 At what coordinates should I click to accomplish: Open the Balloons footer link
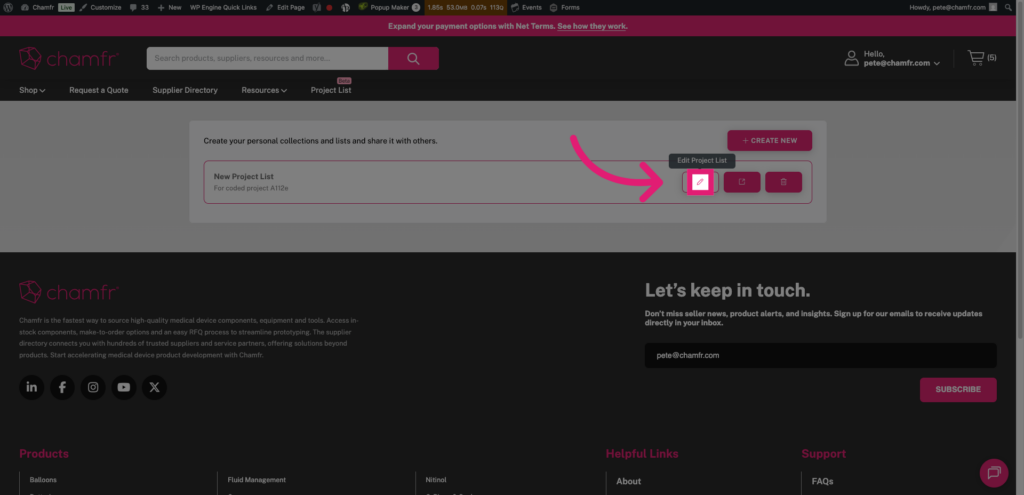pos(43,480)
